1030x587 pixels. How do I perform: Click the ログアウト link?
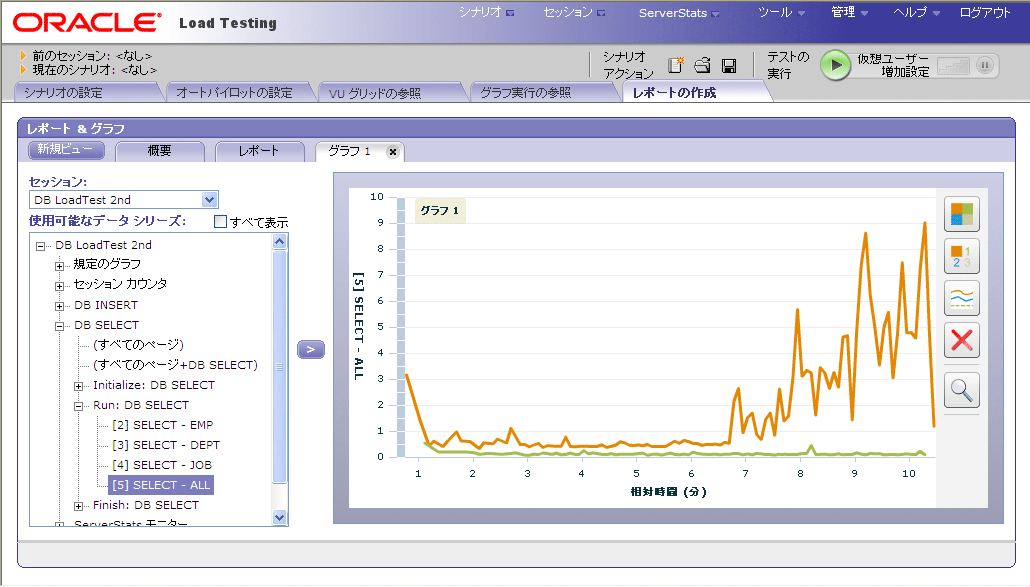[985, 12]
